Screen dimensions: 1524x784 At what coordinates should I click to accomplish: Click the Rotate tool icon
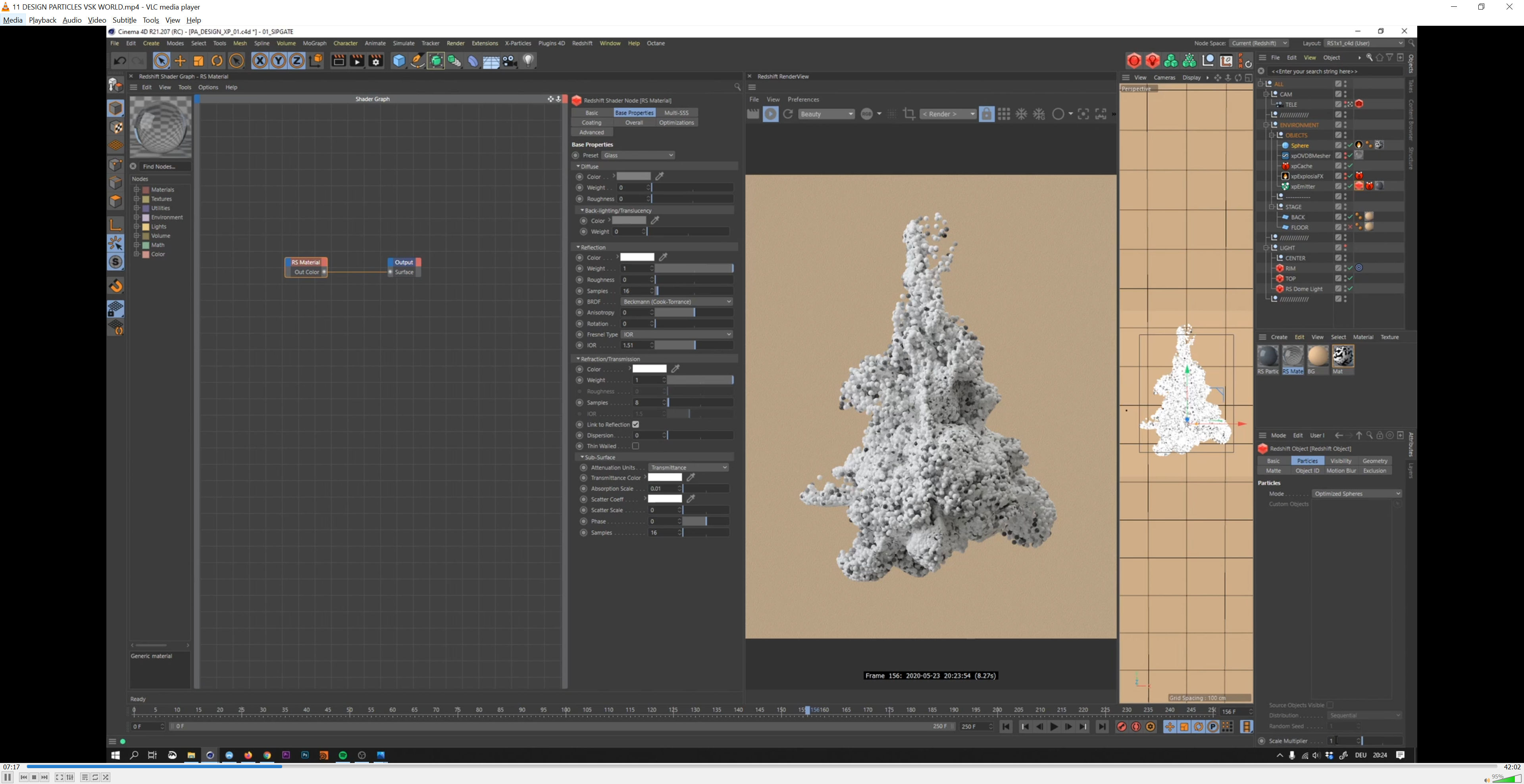(217, 61)
